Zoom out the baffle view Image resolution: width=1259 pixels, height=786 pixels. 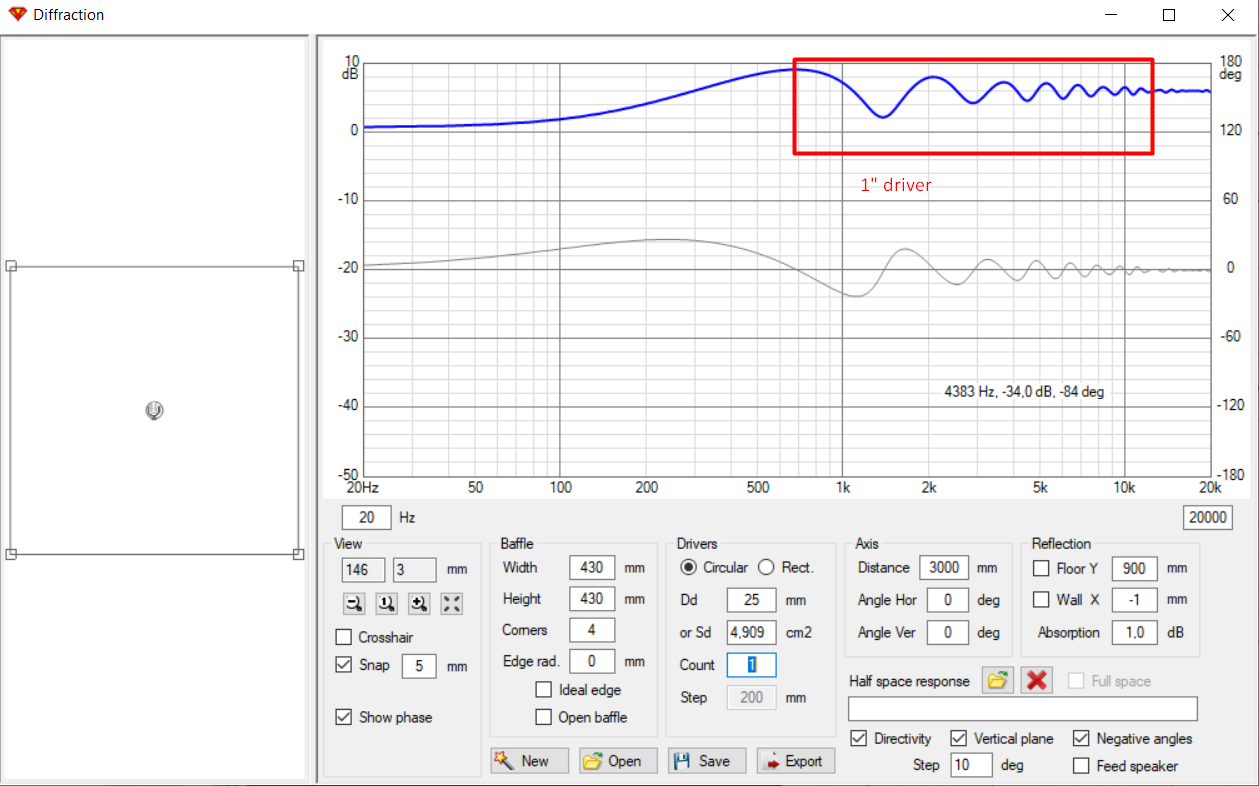[x=354, y=603]
